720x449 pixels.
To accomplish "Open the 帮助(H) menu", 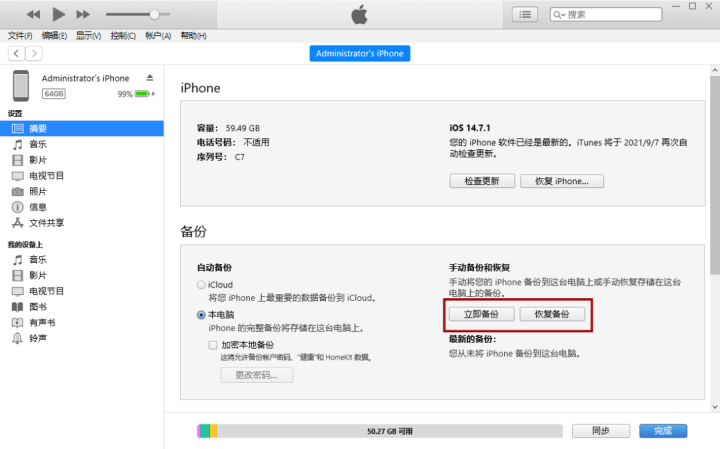I will [x=193, y=36].
